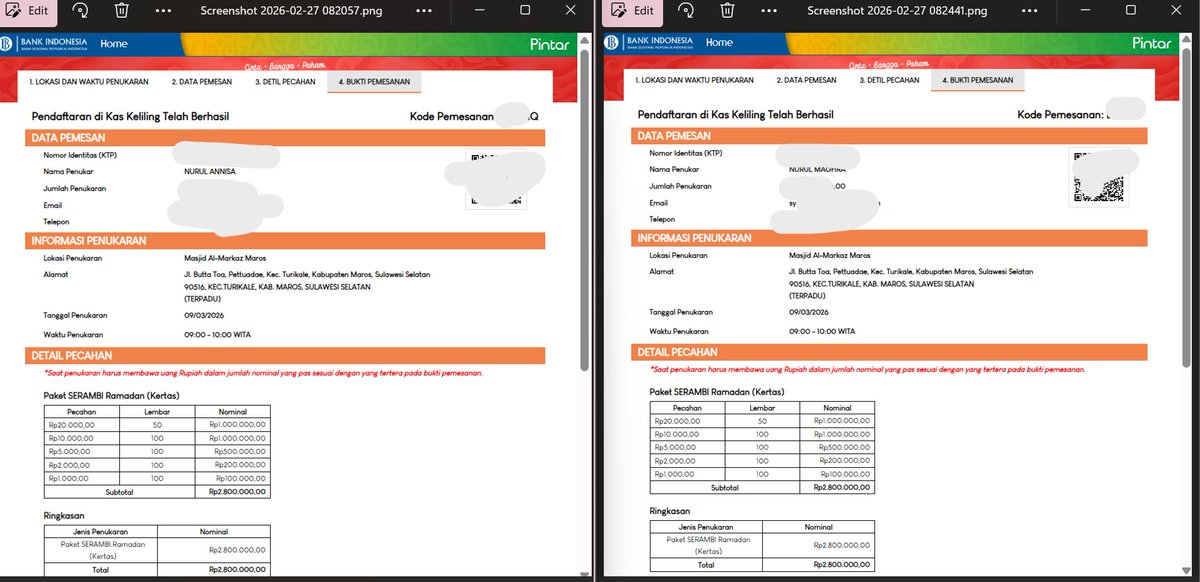Click the Nomor Identitas (KTP) label in the right window
The image size is (1200, 582).
pos(686,153)
